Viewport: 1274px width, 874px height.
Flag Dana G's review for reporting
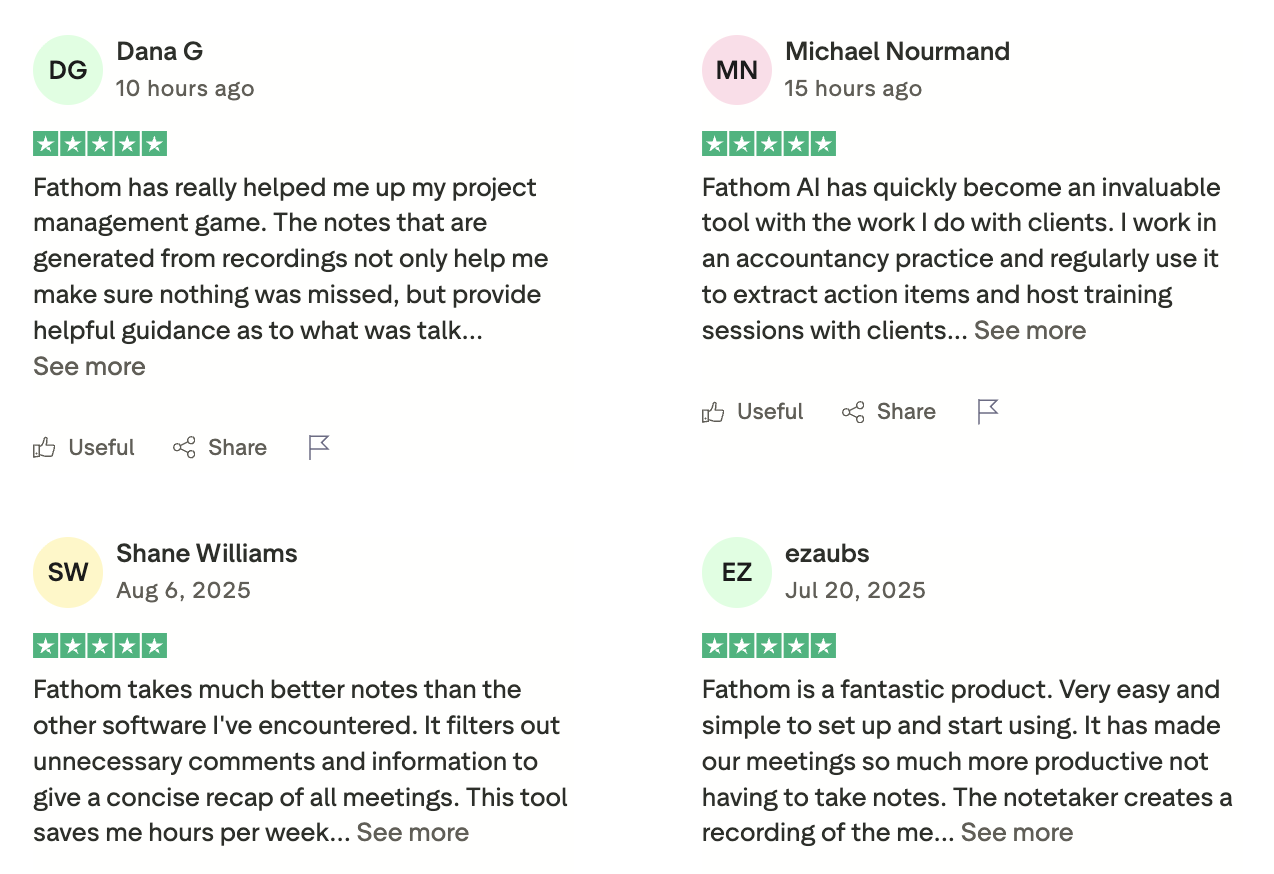click(318, 447)
